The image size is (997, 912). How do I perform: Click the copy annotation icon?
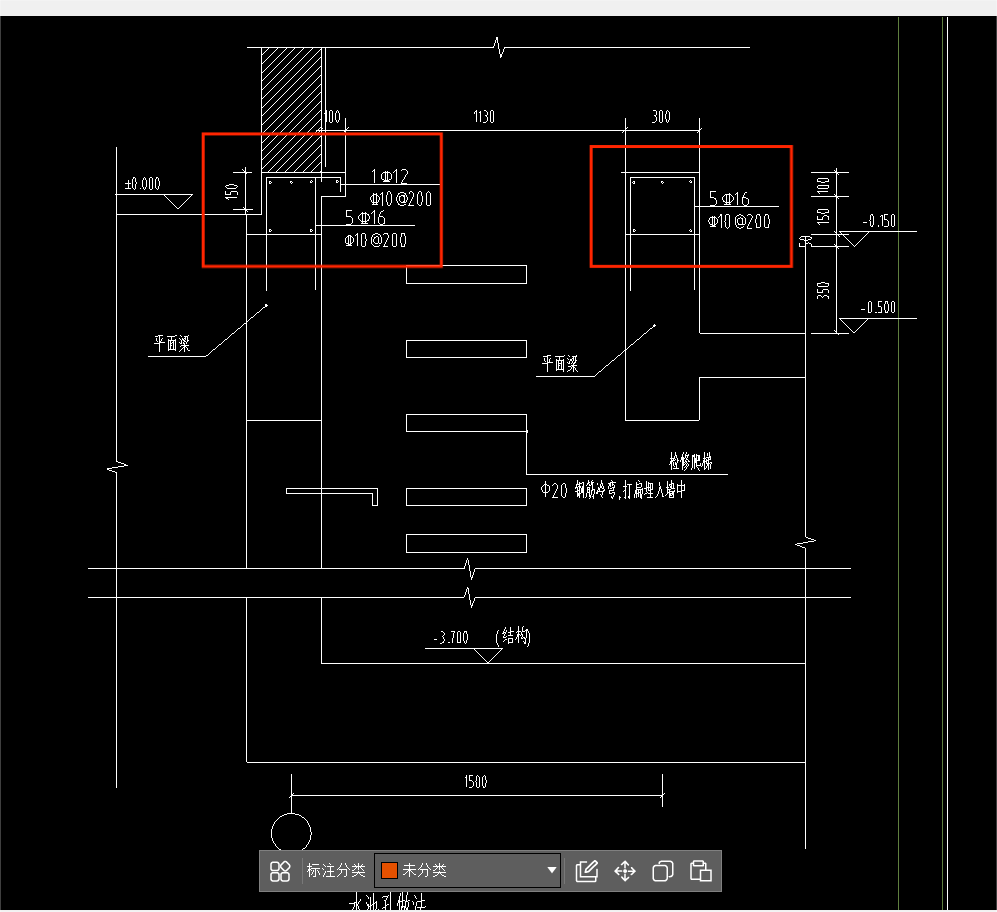663,871
